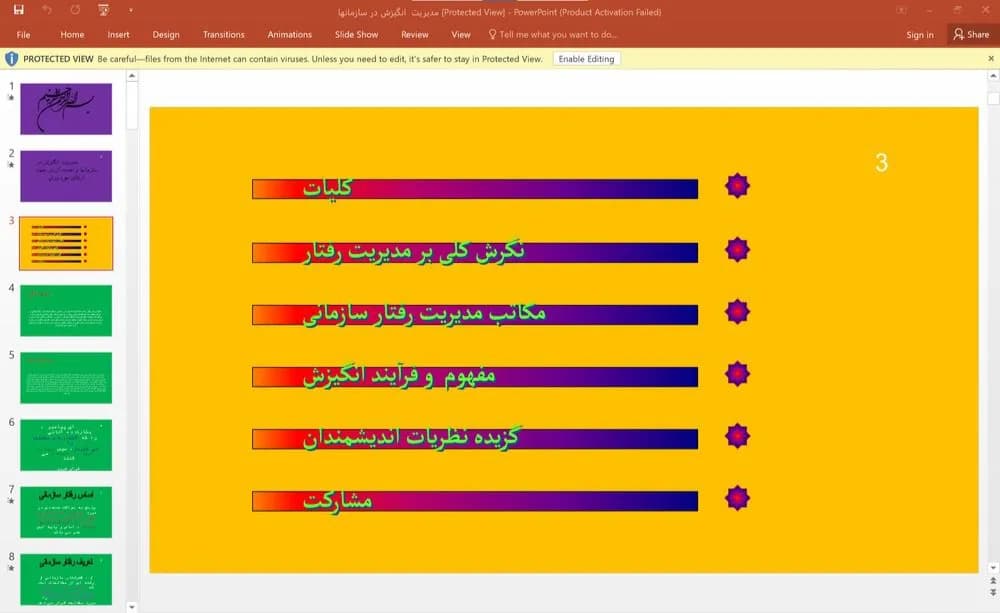Select slide 5 thumbnail

[66, 378]
